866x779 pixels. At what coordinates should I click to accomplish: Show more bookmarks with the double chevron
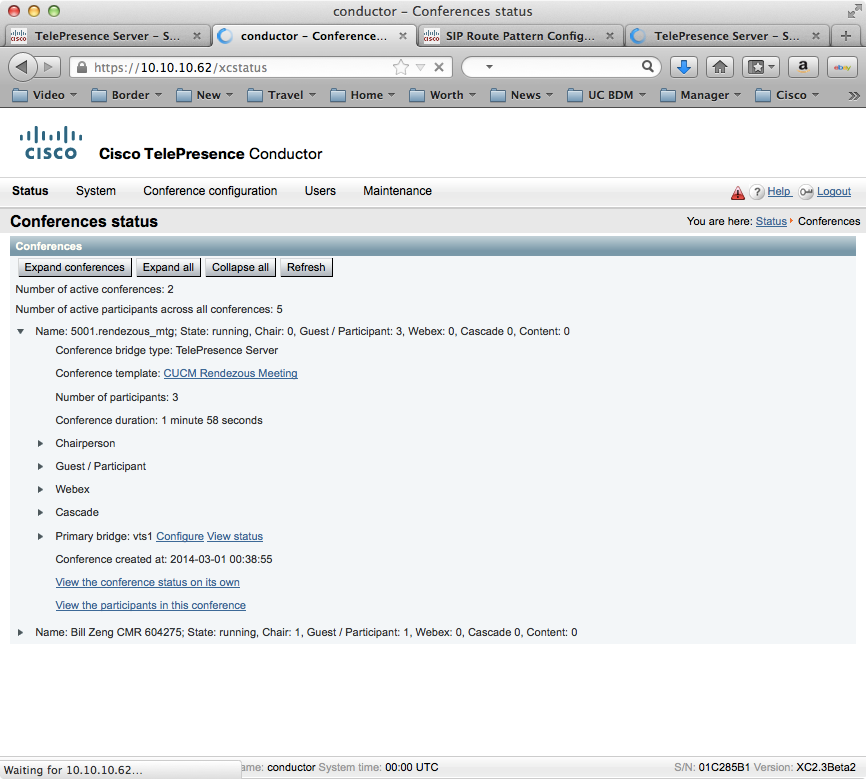854,96
